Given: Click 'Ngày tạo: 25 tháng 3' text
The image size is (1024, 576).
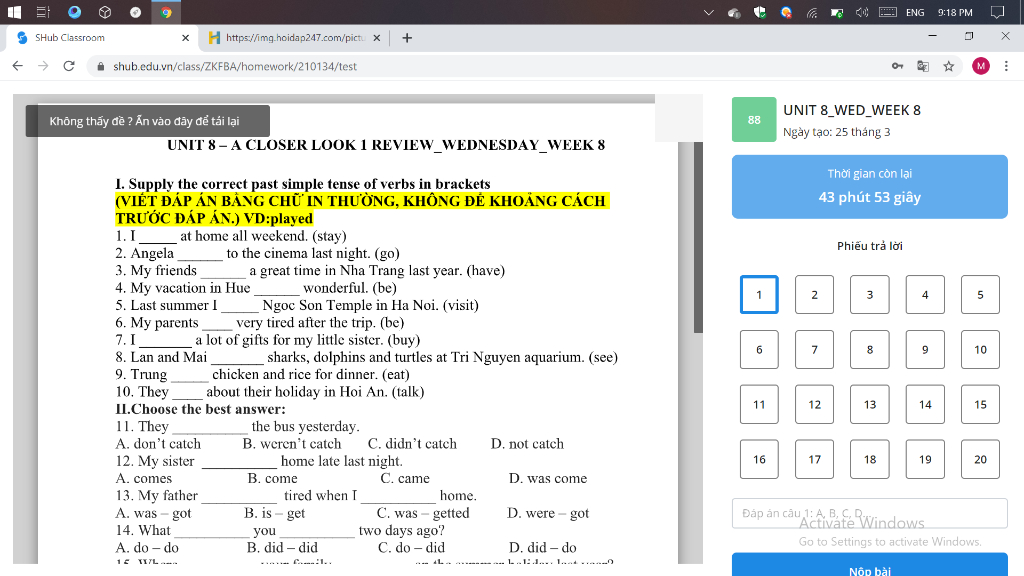Looking at the screenshot, I should coord(837,132).
